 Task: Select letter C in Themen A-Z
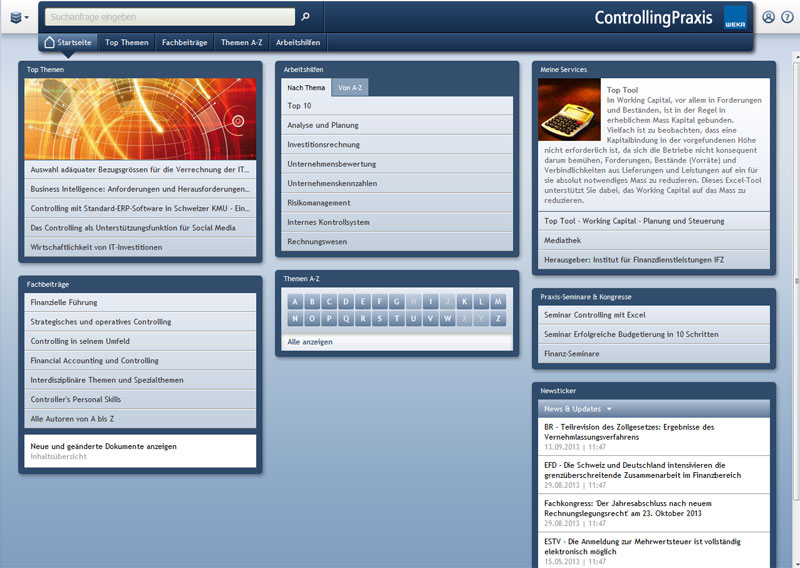pos(329,302)
